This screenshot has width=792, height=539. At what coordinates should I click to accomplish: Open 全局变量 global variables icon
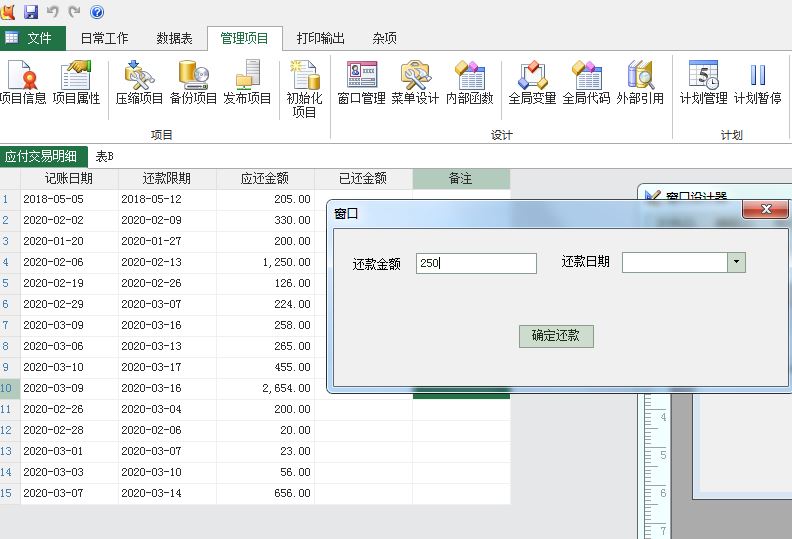(532, 82)
